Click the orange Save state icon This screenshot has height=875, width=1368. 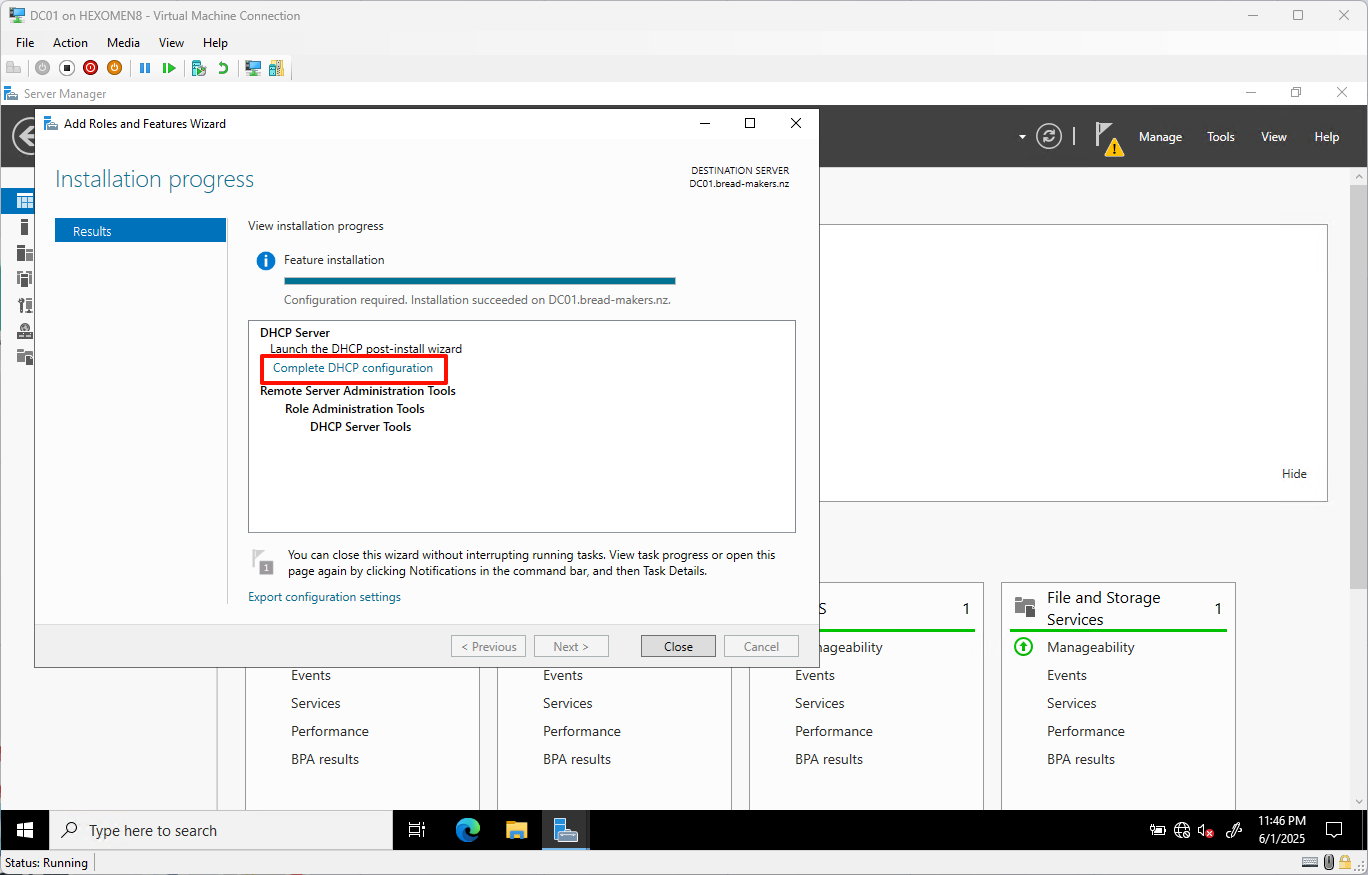(114, 68)
